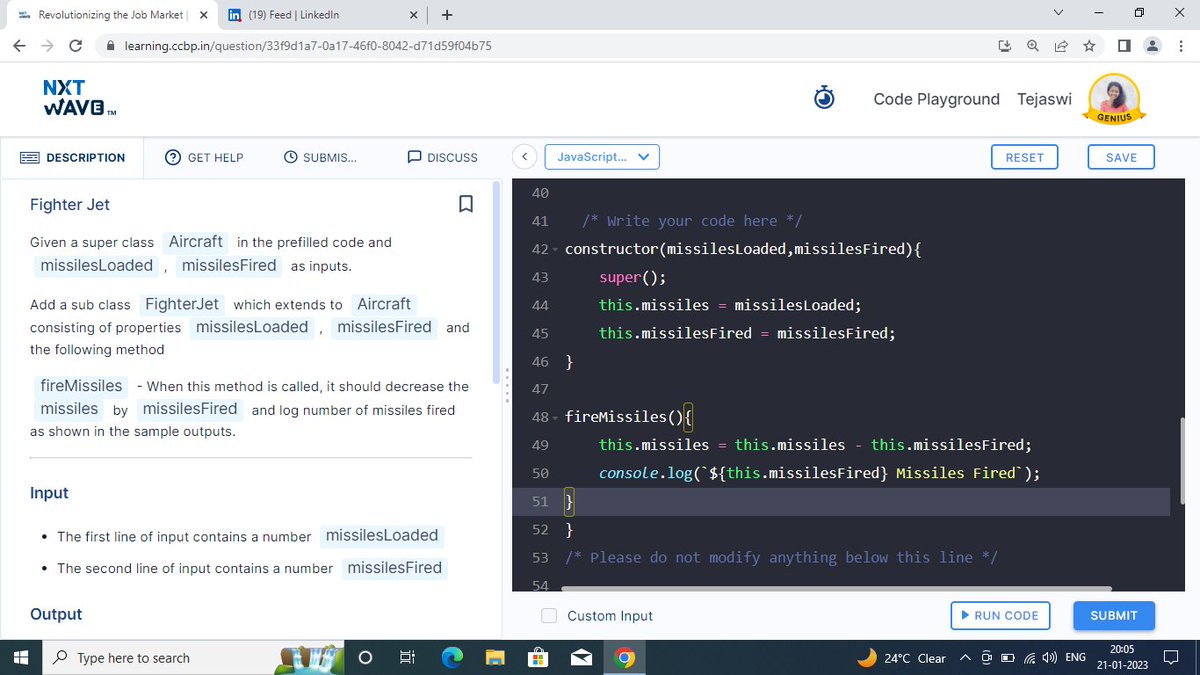The image size is (1200, 675).
Task: Show hidden system tray icons
Action: click(965, 657)
